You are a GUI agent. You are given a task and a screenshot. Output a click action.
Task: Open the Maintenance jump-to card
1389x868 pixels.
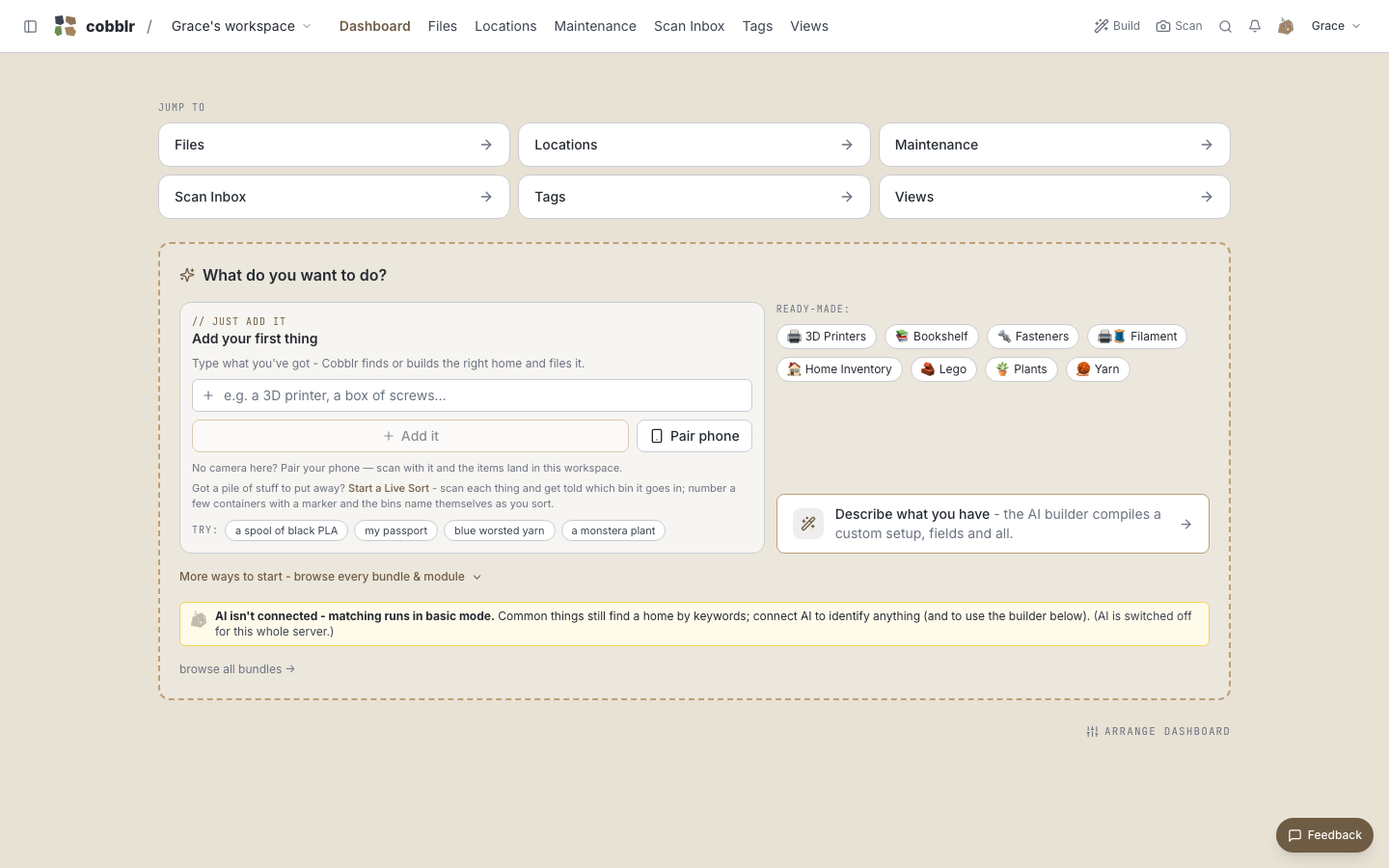pyautogui.click(x=1054, y=145)
